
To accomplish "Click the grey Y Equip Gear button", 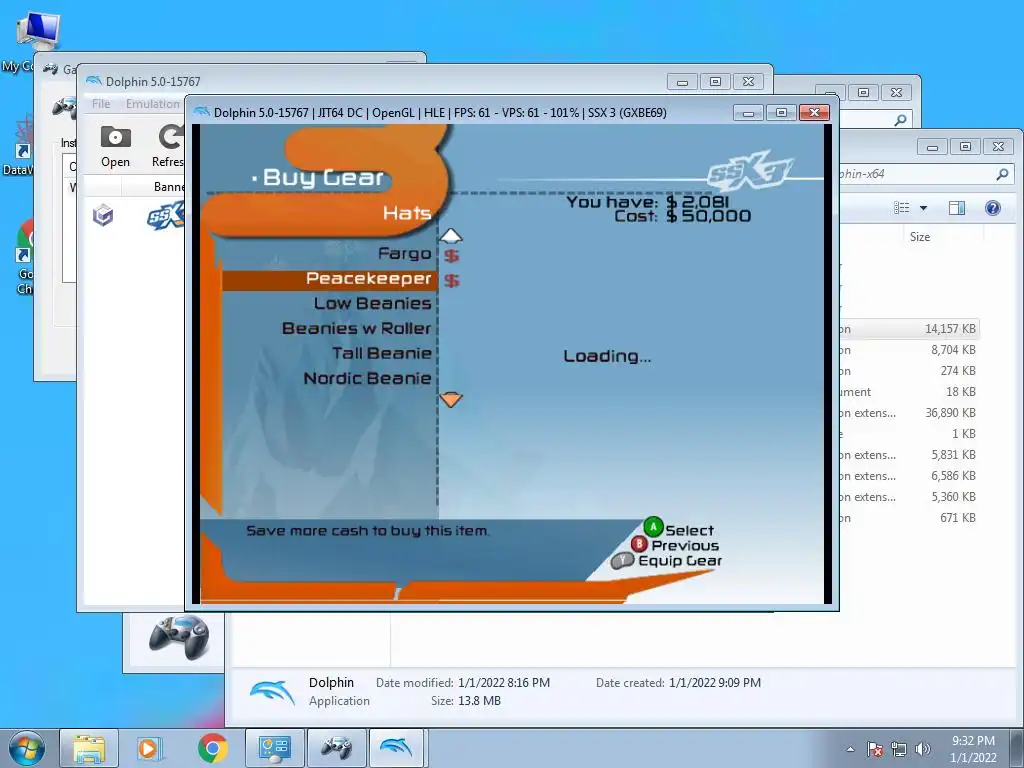I will pos(623,560).
